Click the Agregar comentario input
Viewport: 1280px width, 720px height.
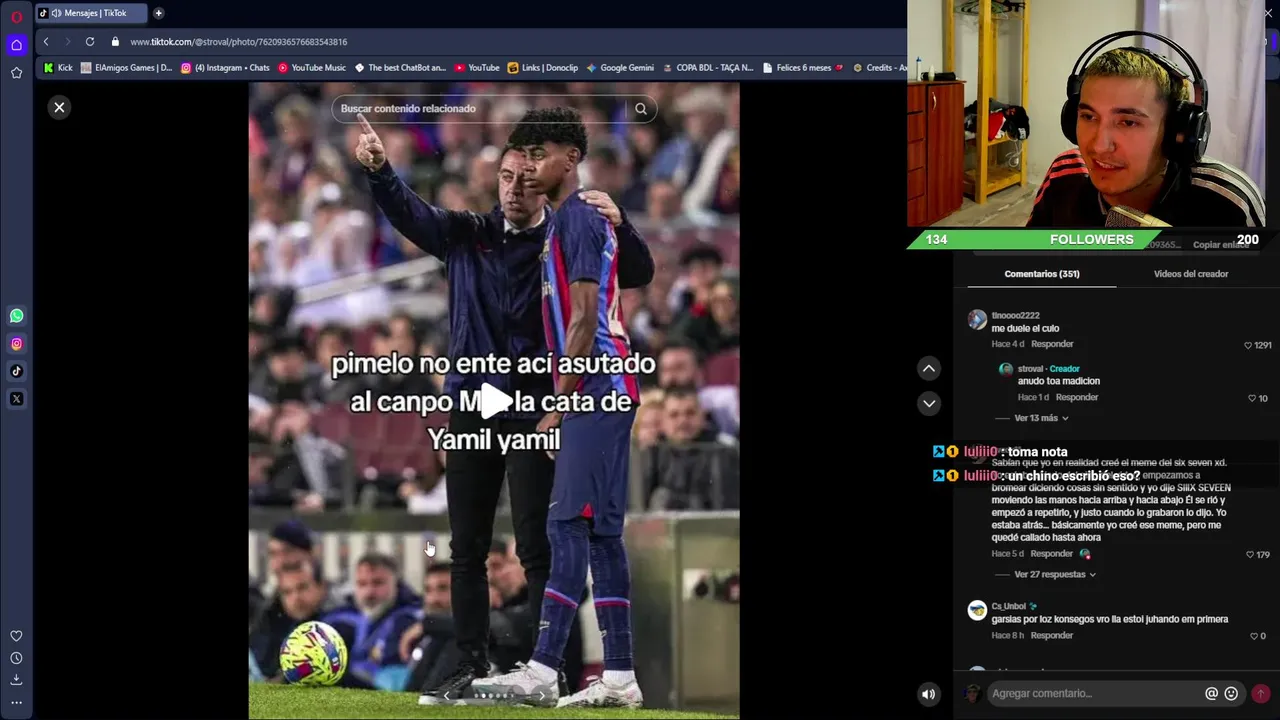[1095, 694]
